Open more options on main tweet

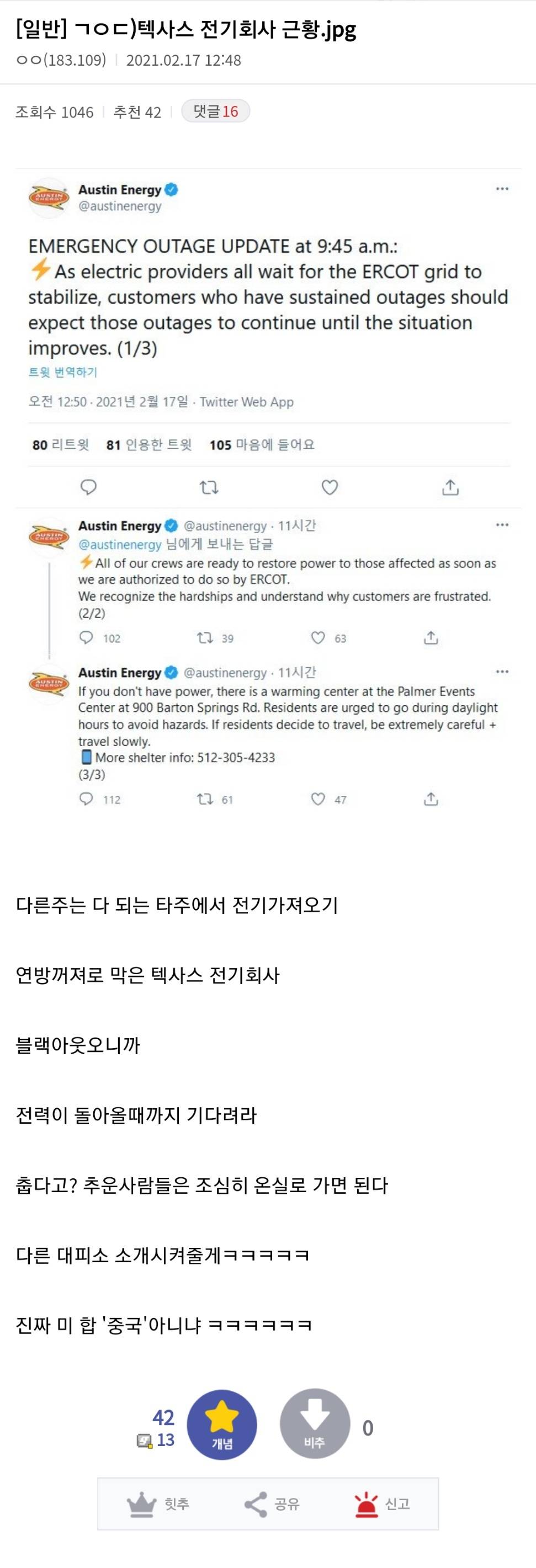(502, 189)
